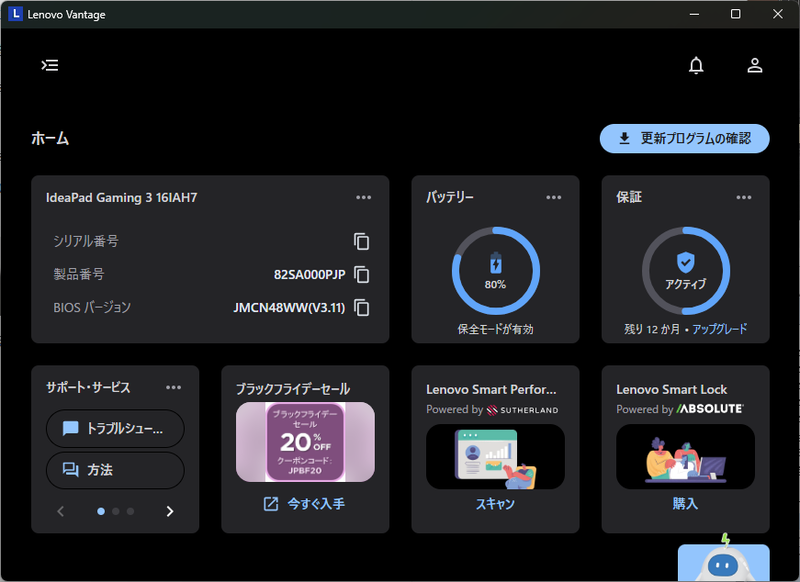Click the 更新プログラムの確認 button

[684, 138]
